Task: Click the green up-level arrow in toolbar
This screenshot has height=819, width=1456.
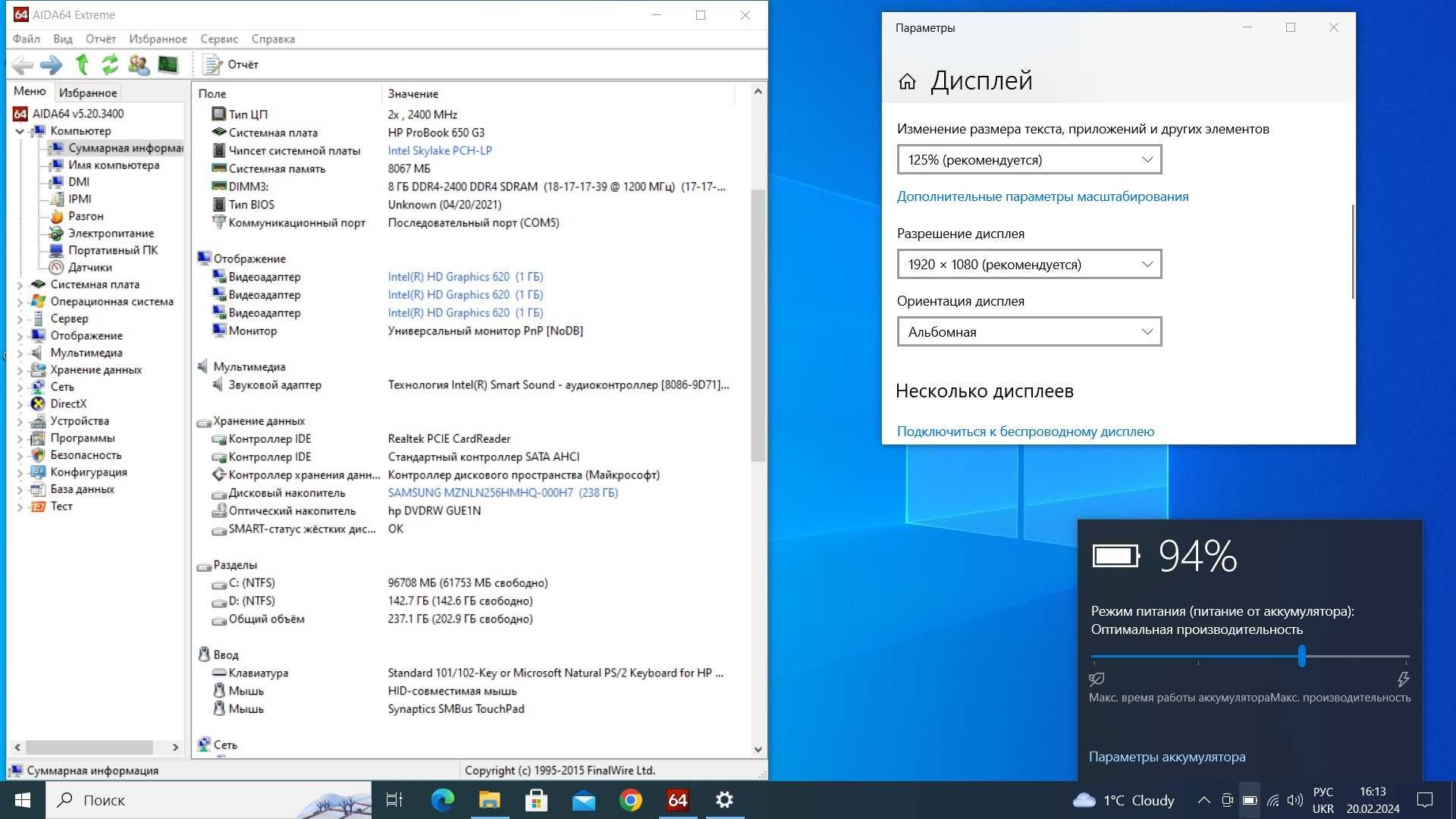Action: pyautogui.click(x=82, y=64)
